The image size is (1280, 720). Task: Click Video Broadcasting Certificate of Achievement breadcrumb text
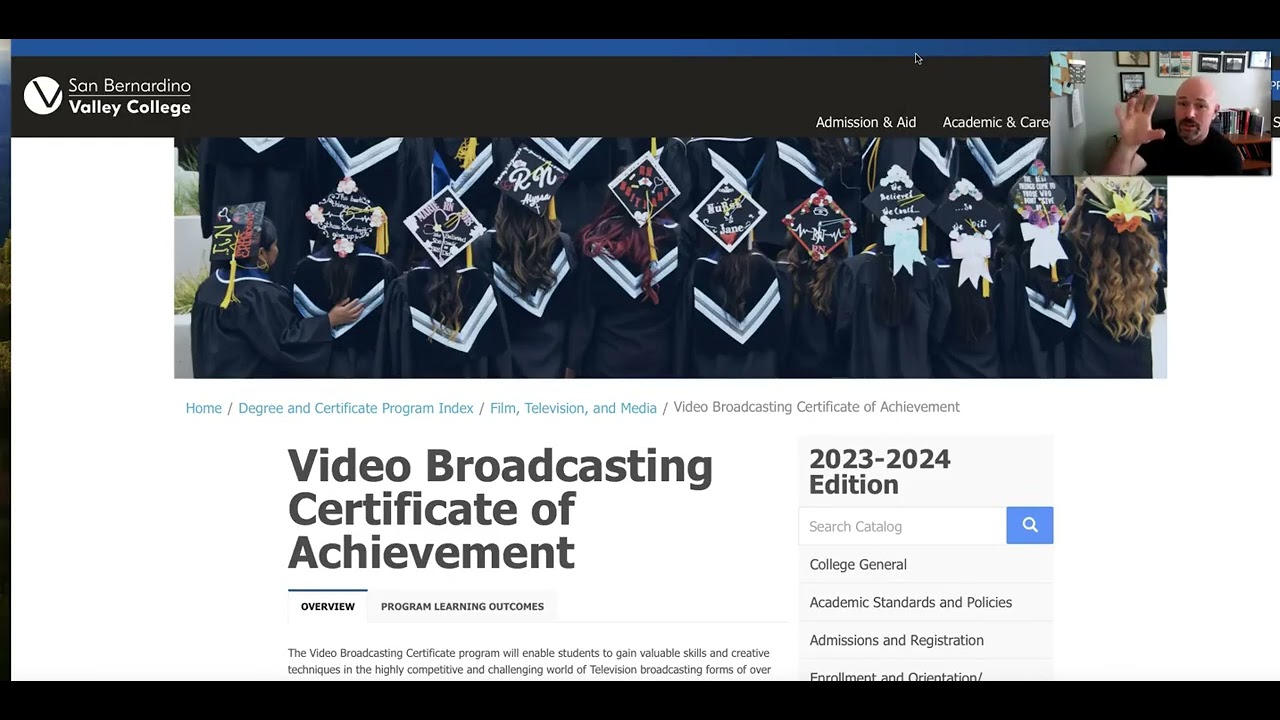coord(816,407)
